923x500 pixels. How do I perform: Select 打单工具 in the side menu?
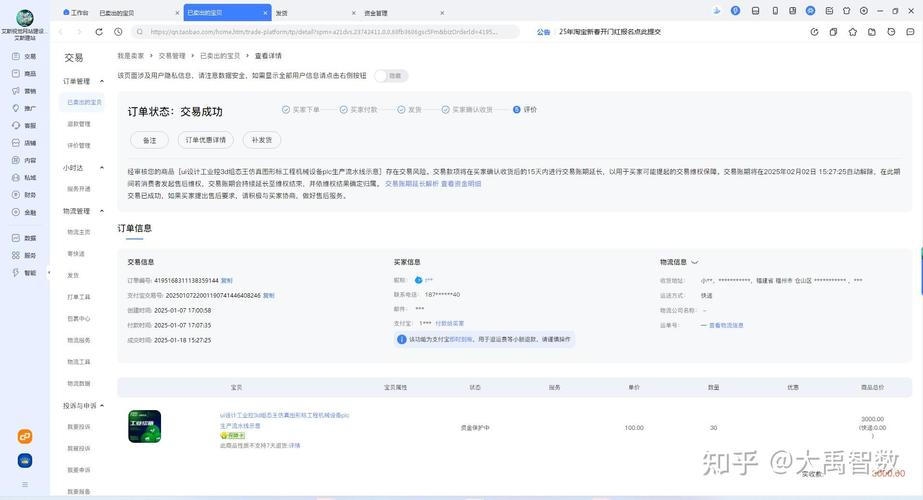click(79, 297)
